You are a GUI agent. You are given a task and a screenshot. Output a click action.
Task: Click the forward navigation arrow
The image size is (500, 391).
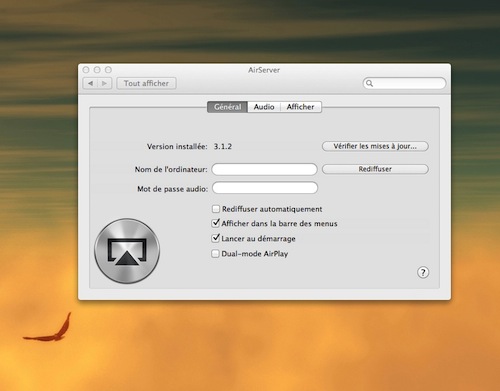coord(105,83)
